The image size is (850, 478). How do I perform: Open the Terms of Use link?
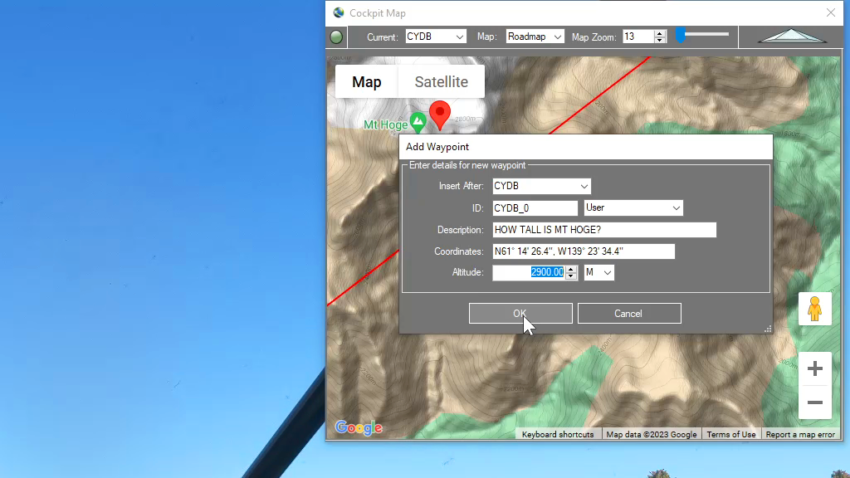[x=731, y=434]
